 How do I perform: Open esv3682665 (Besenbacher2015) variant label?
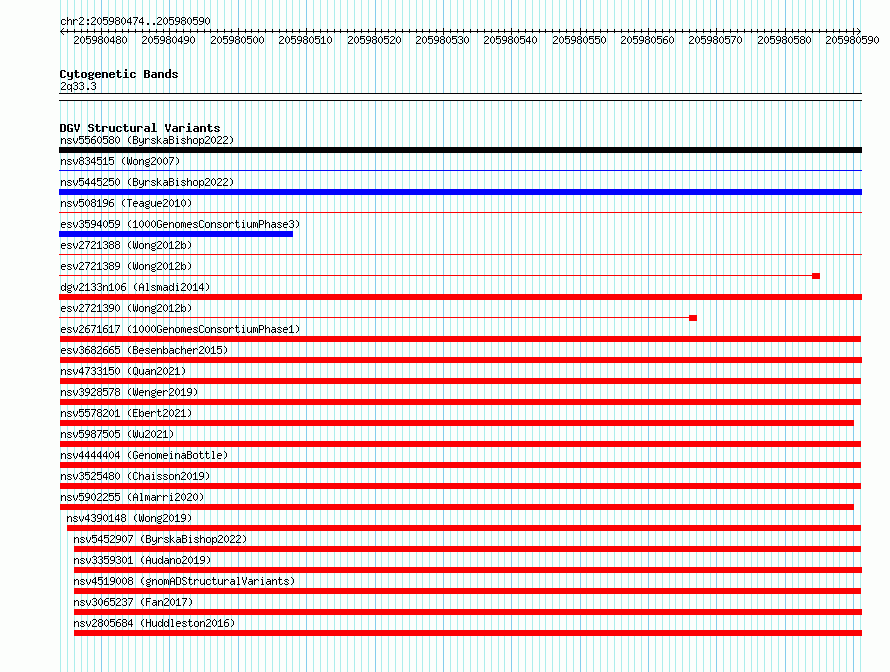click(144, 350)
